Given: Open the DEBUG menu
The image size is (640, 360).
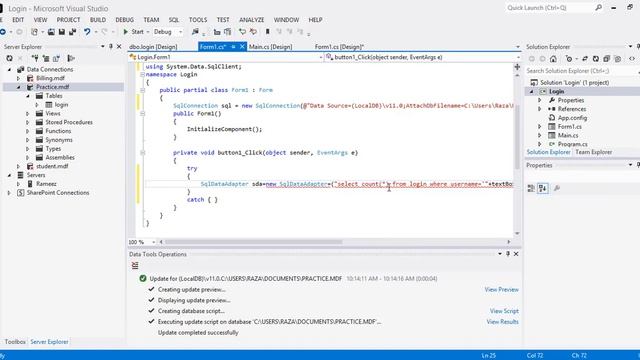Looking at the screenshot, I should pos(124,20).
